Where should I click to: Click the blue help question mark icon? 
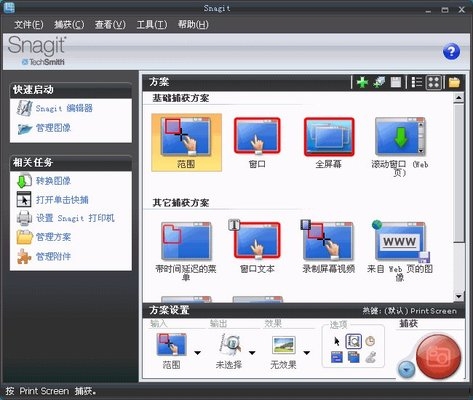tap(451, 52)
